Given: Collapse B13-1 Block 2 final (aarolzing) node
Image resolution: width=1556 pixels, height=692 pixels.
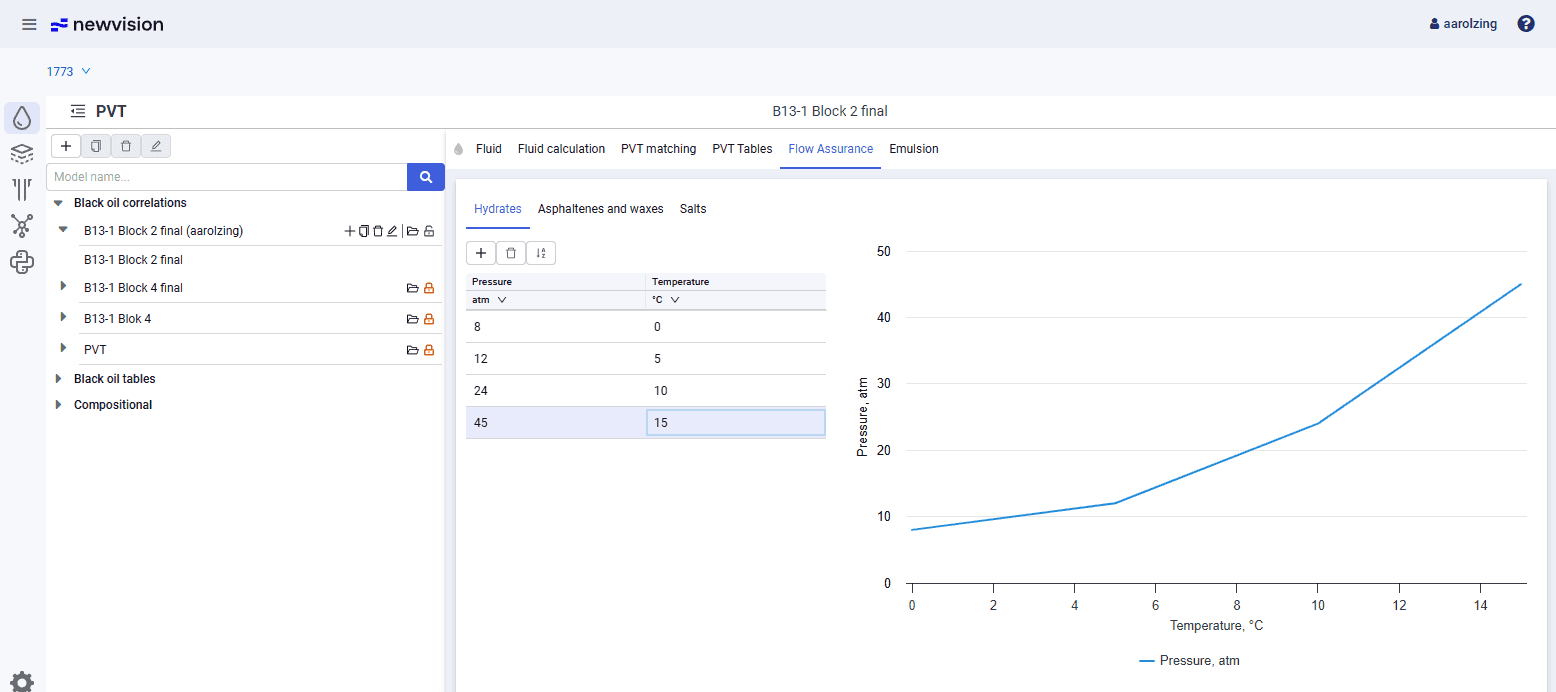Looking at the screenshot, I should click(x=63, y=230).
